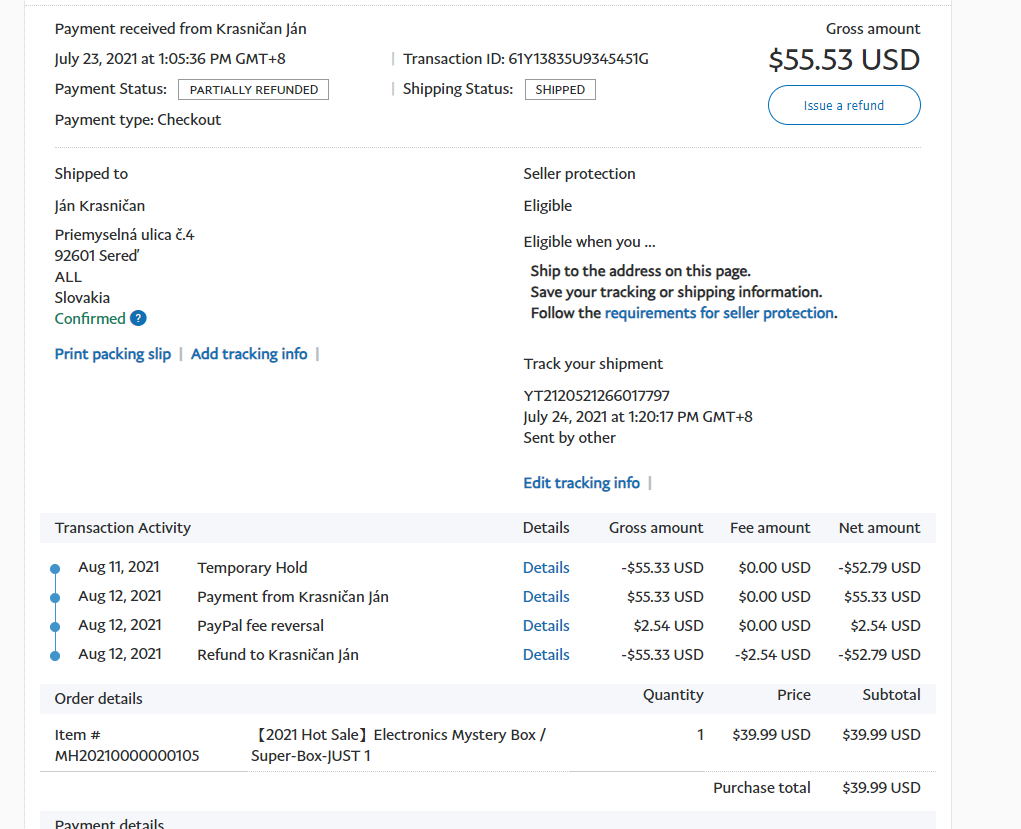Show Details for Refund to Krasničan Ján

[546, 655]
